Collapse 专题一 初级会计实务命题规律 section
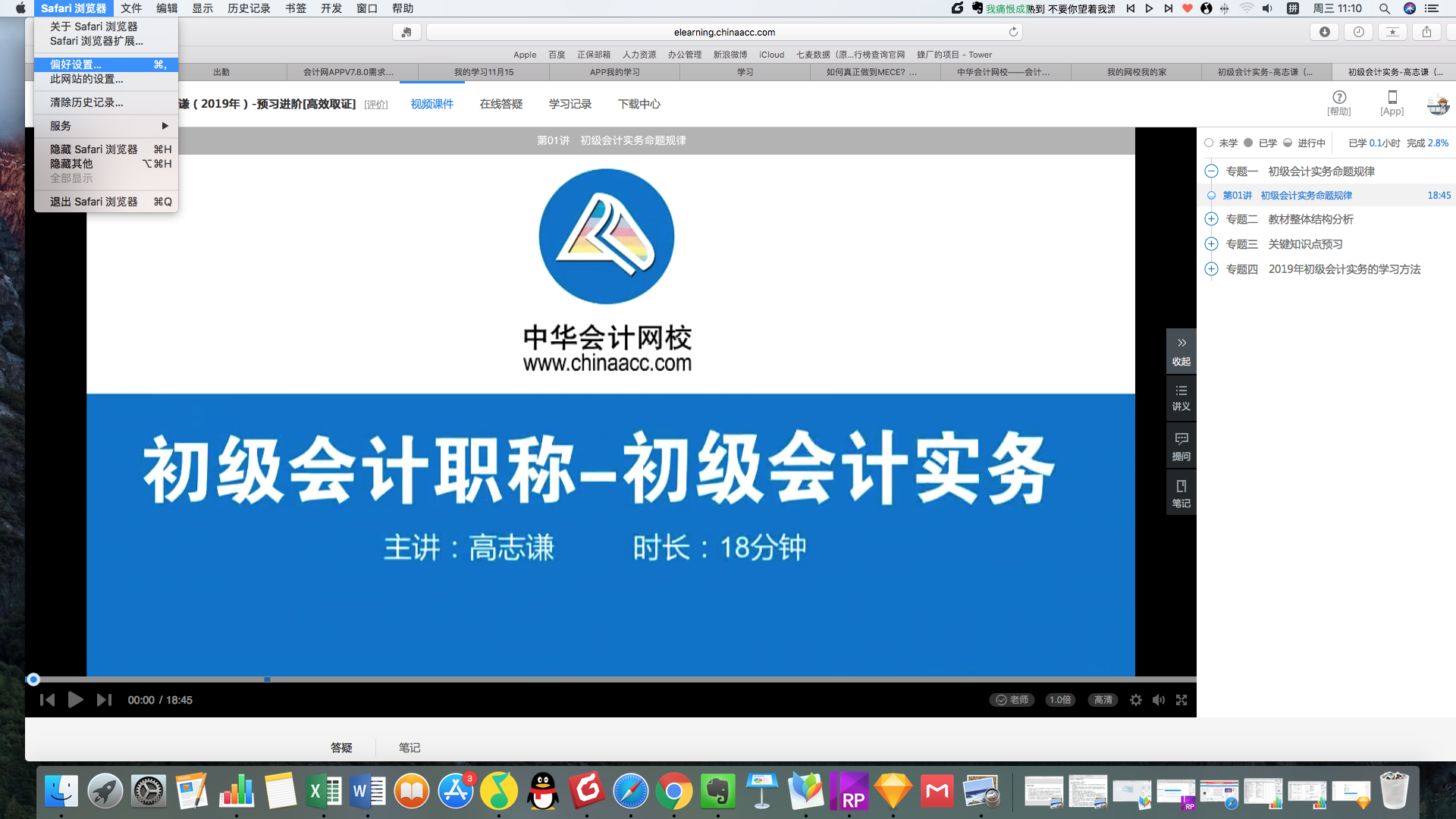The width and height of the screenshot is (1456, 819). coord(1211,171)
